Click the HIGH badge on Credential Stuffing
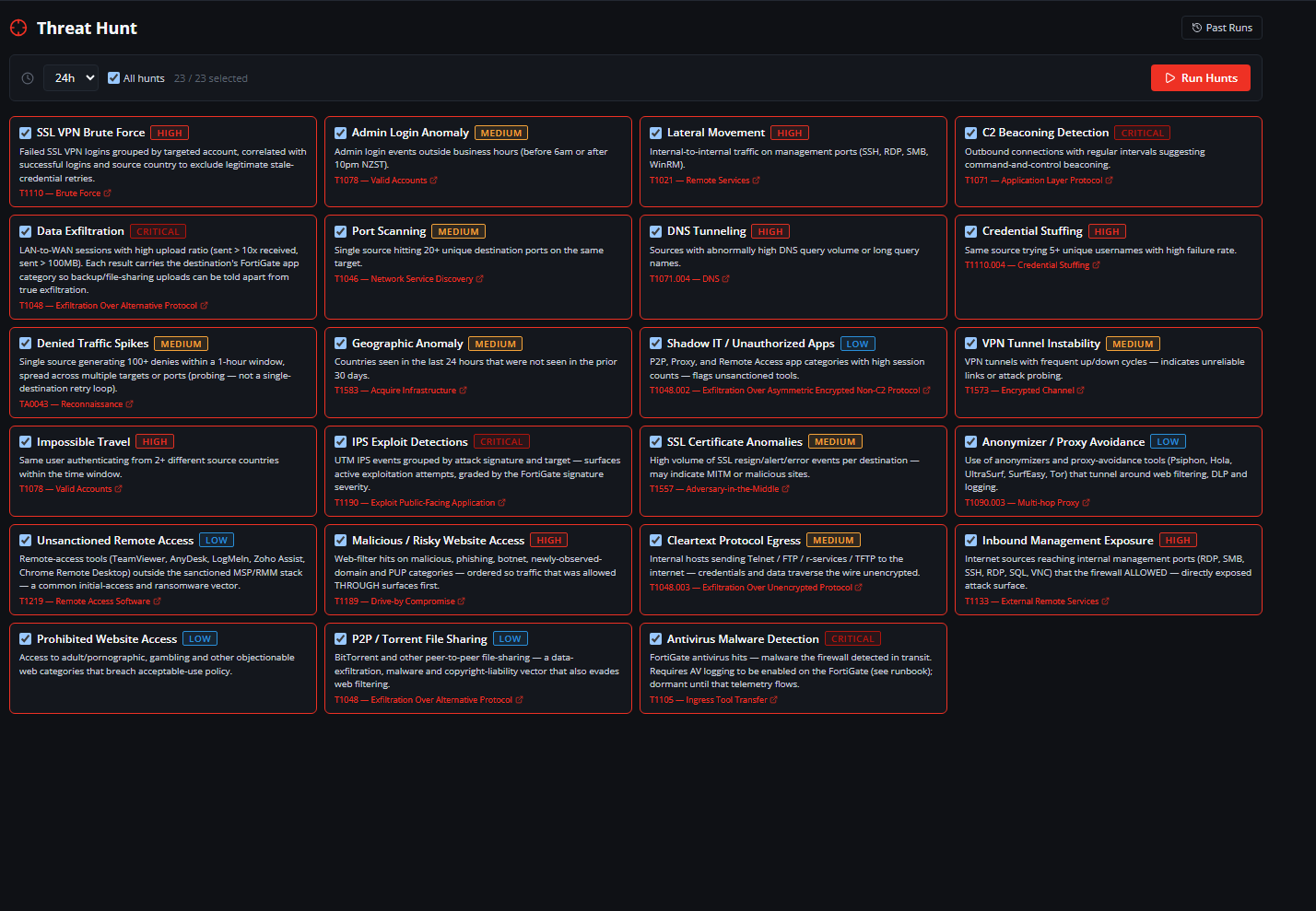The width and height of the screenshot is (1316, 911). click(x=1107, y=231)
